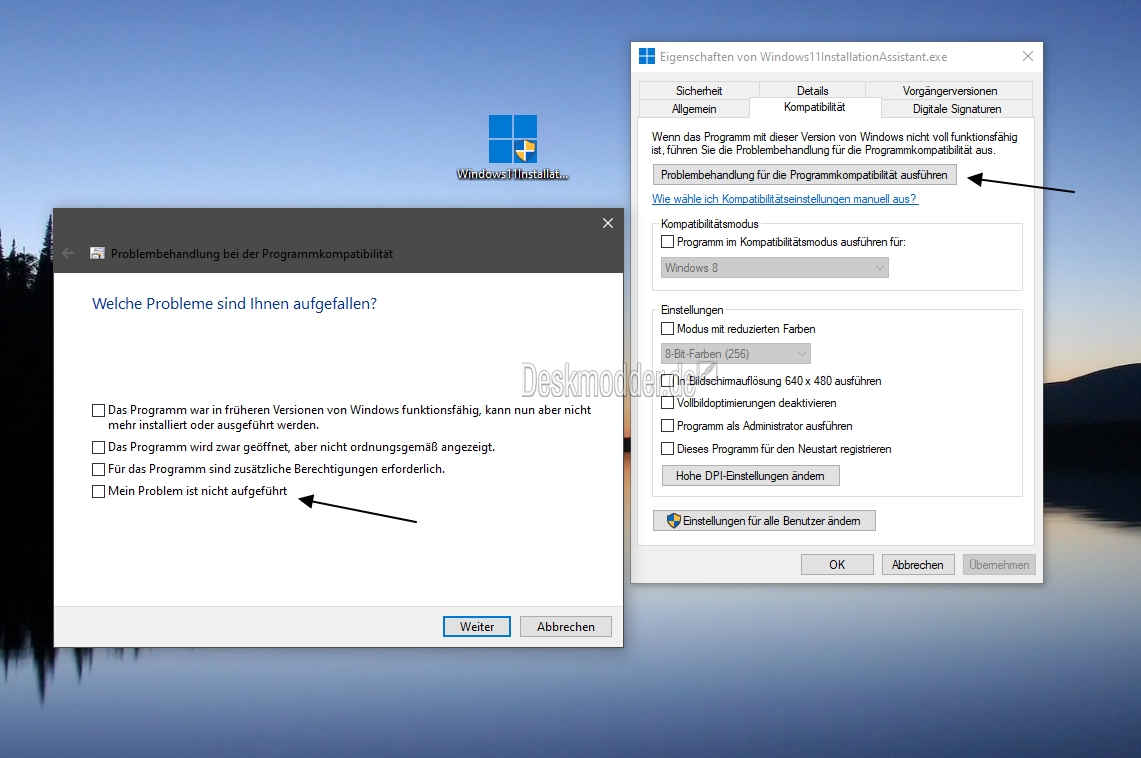
Task: Switch to the Sicherheit tab
Action: tap(699, 90)
